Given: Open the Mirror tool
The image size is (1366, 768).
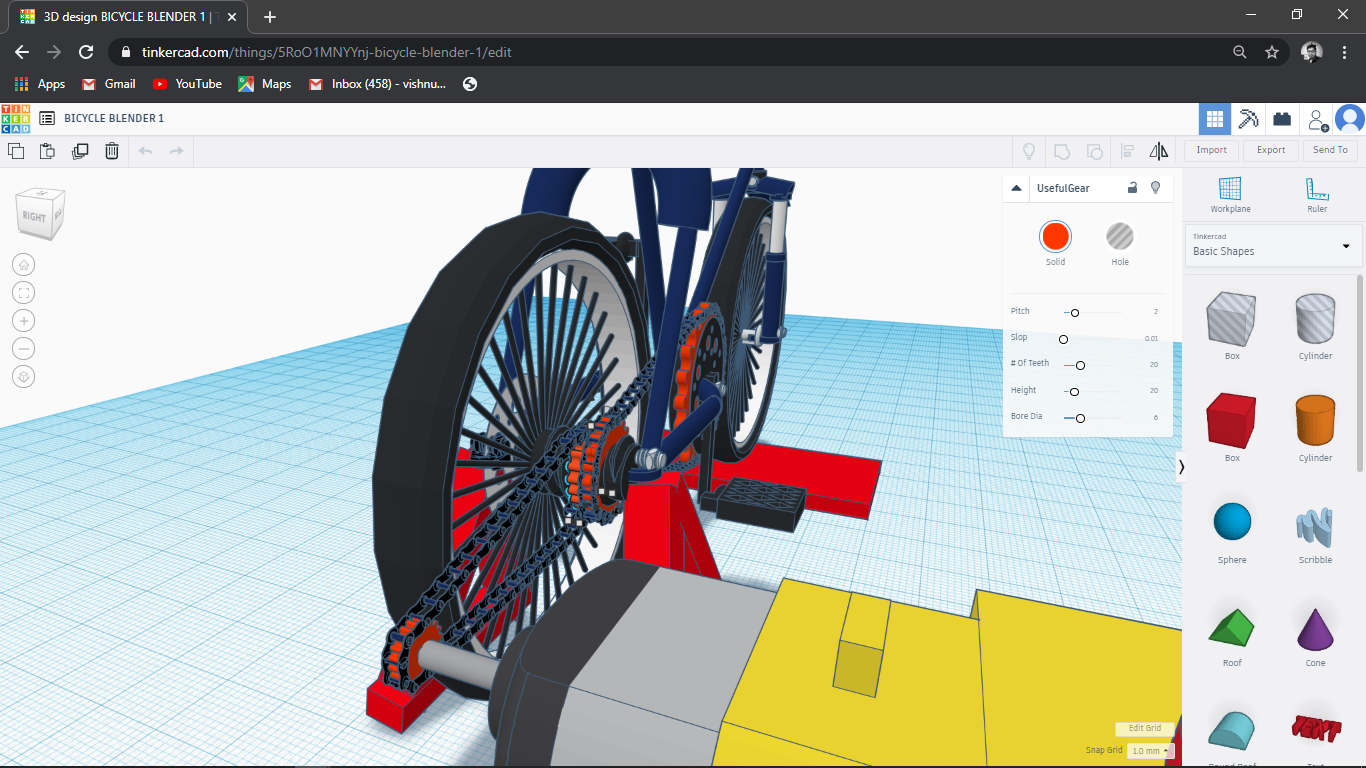Looking at the screenshot, I should pyautogui.click(x=1159, y=151).
